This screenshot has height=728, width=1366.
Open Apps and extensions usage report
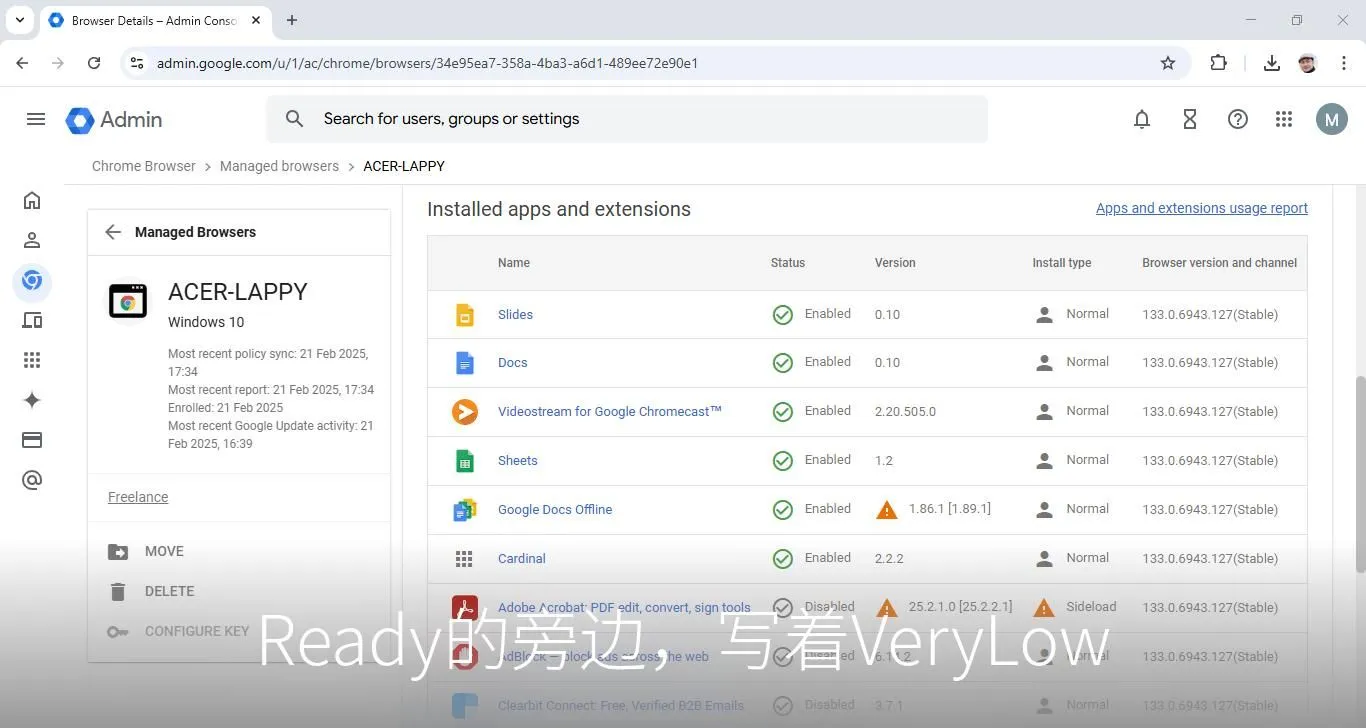[x=1202, y=208]
